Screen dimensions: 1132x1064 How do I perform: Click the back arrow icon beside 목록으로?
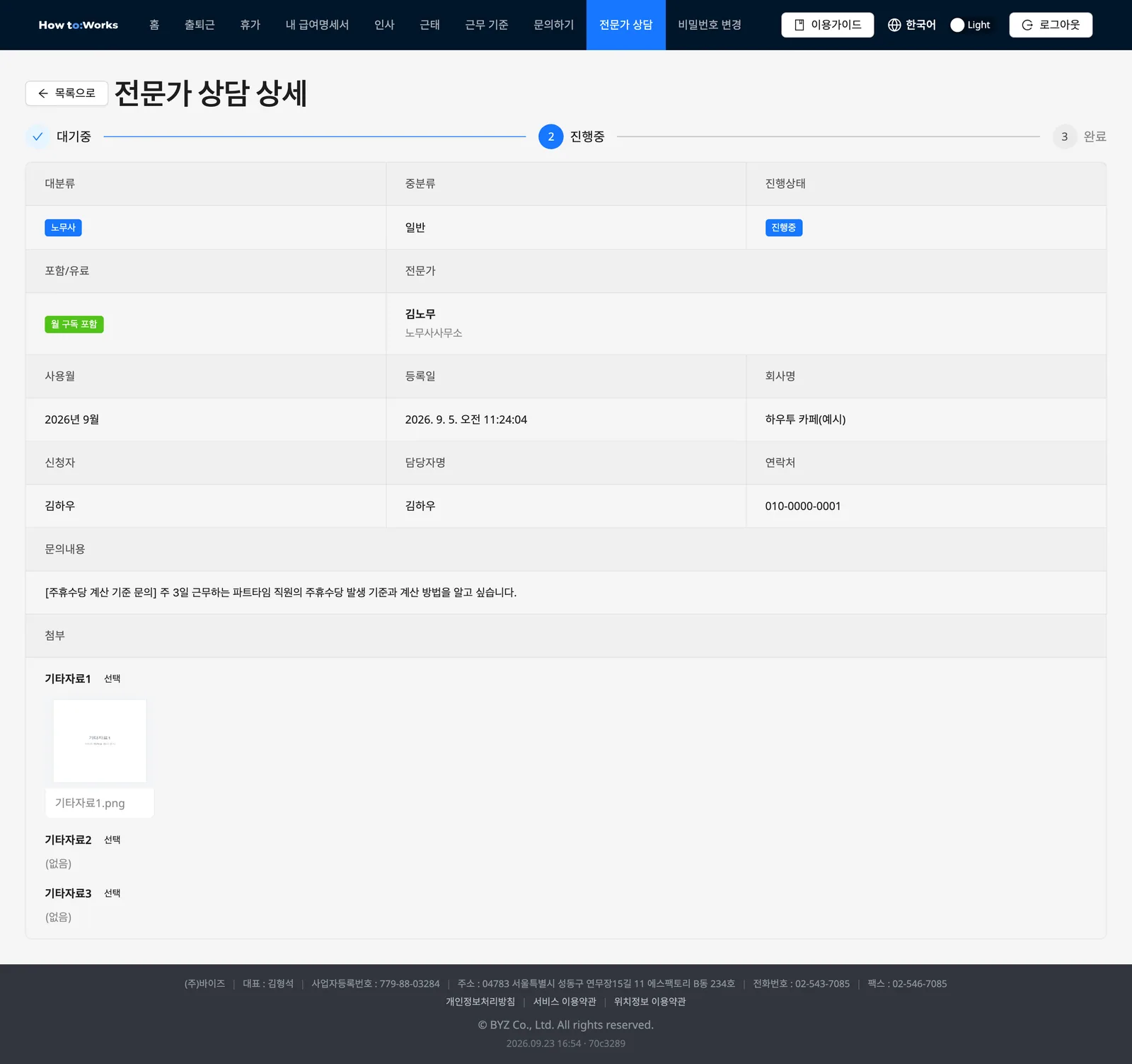[x=43, y=93]
